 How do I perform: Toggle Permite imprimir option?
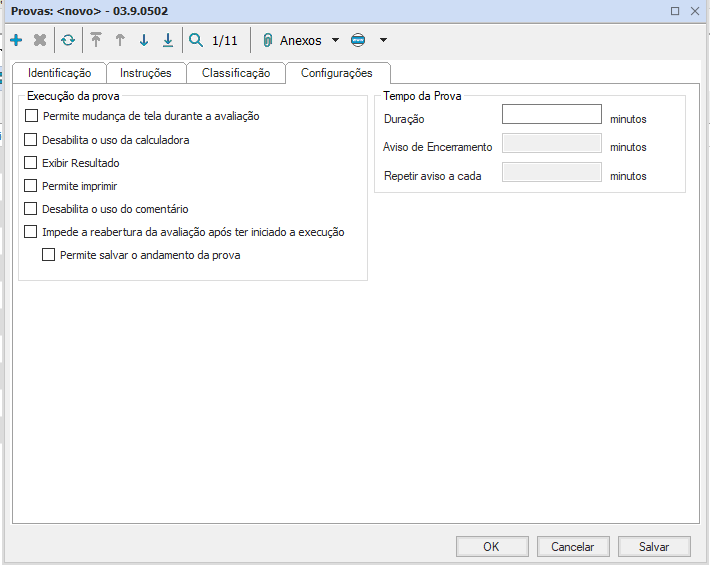(x=31, y=186)
